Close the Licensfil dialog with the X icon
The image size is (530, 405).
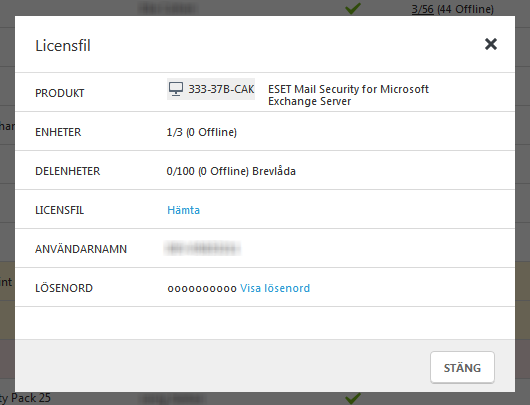[491, 44]
